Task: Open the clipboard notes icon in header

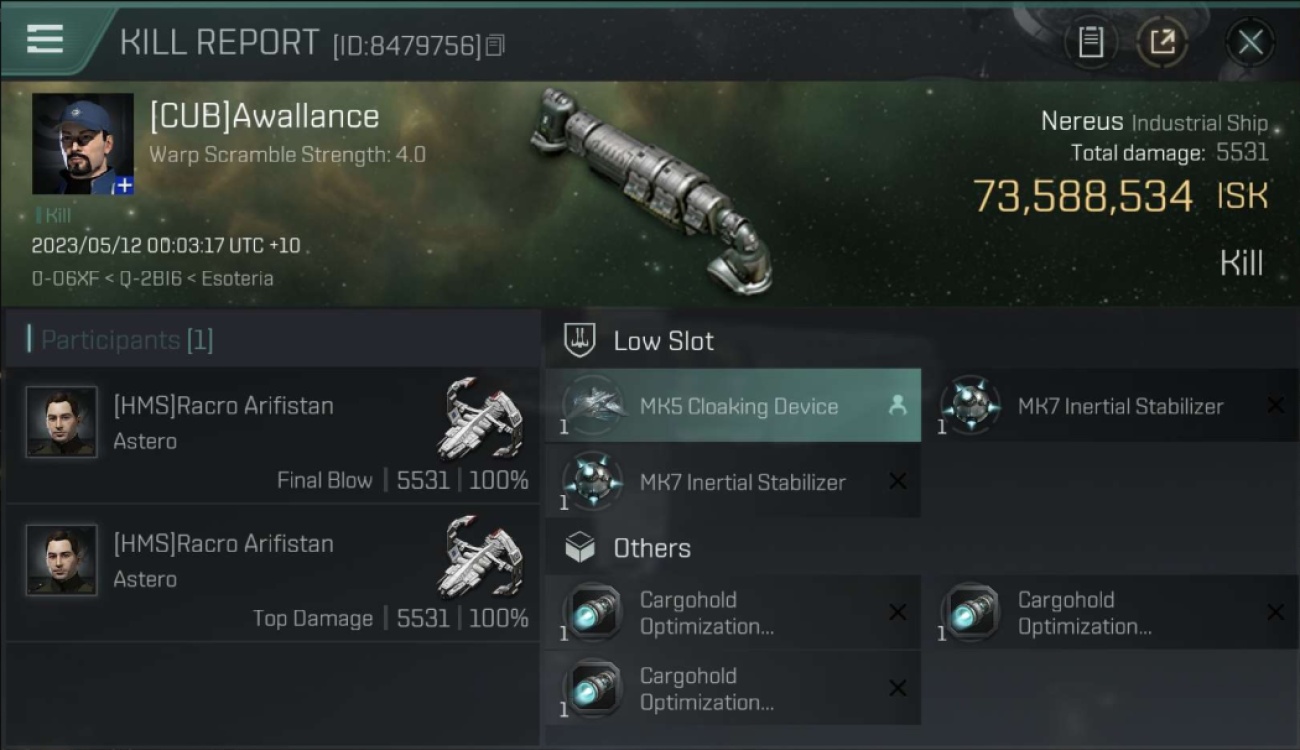Action: (x=1091, y=42)
